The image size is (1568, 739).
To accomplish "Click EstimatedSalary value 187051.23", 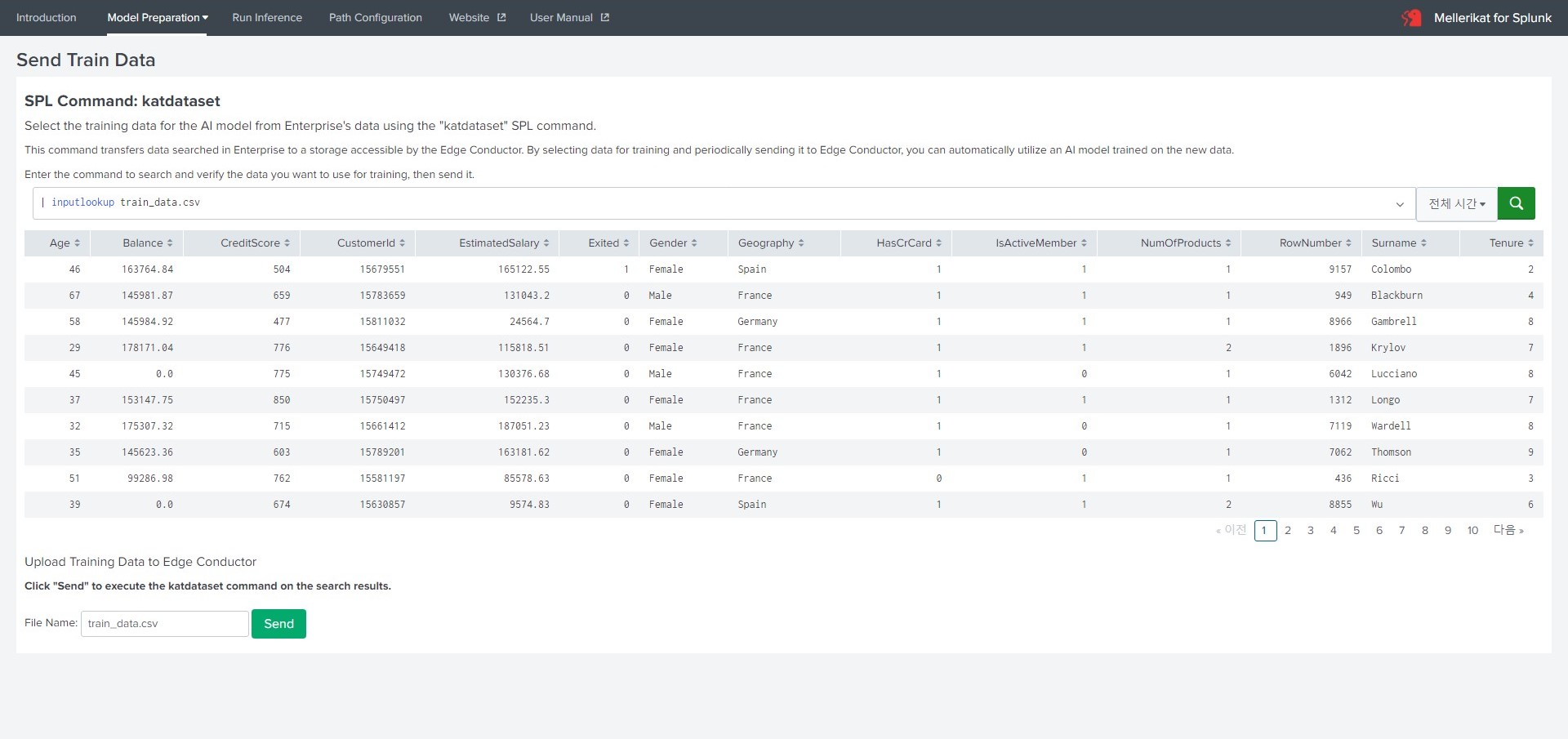I will [x=523, y=426].
